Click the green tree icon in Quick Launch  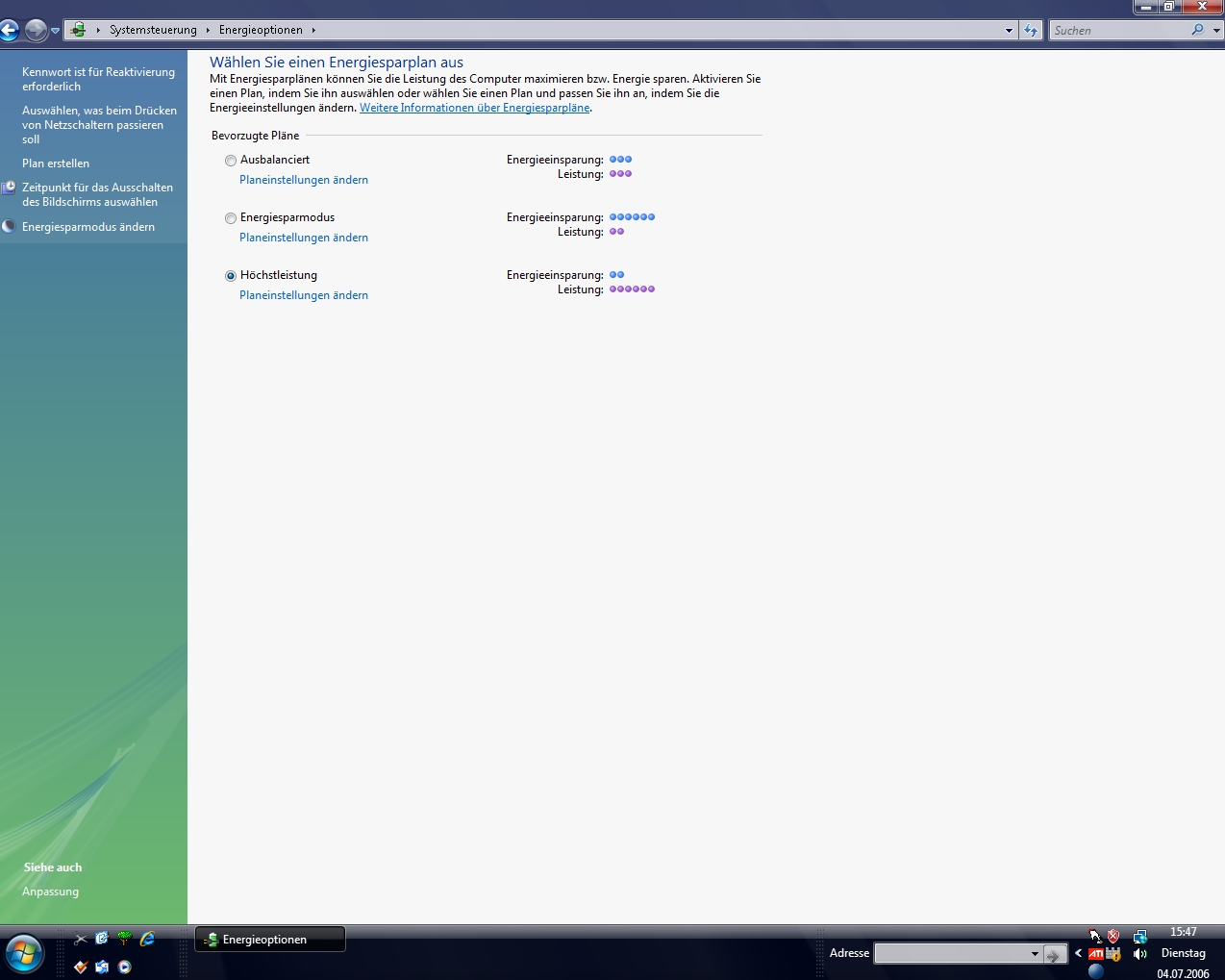point(124,939)
